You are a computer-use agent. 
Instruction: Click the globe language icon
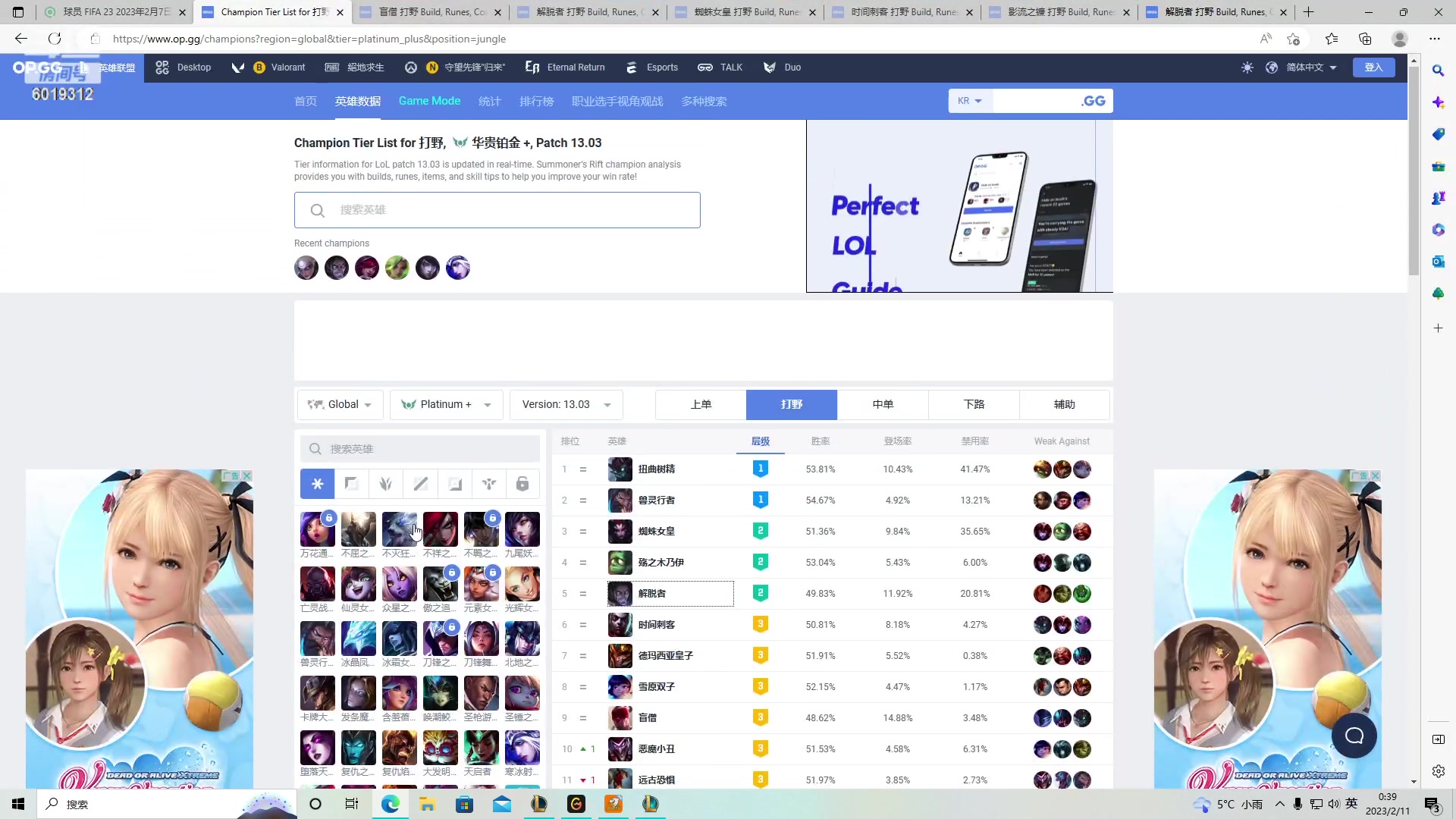[1272, 67]
